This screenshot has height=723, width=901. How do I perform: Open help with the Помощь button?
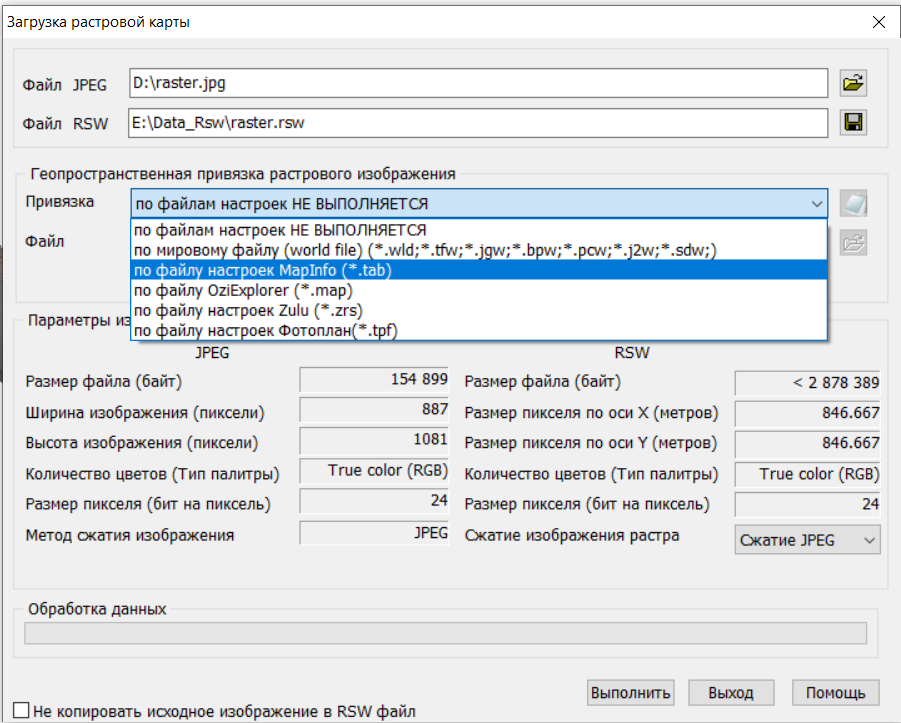835,693
